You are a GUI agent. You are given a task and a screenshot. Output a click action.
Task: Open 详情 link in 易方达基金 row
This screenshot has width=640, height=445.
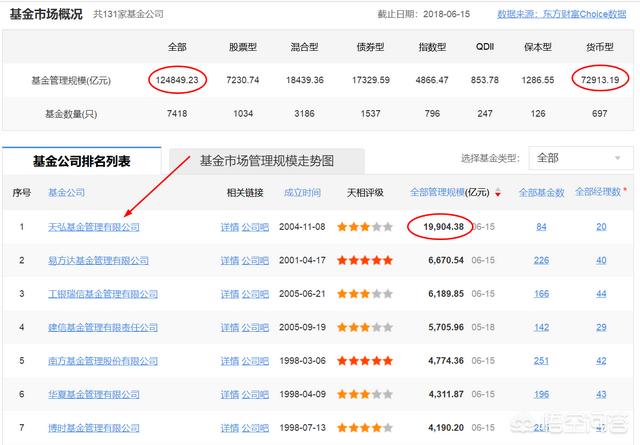pos(230,260)
